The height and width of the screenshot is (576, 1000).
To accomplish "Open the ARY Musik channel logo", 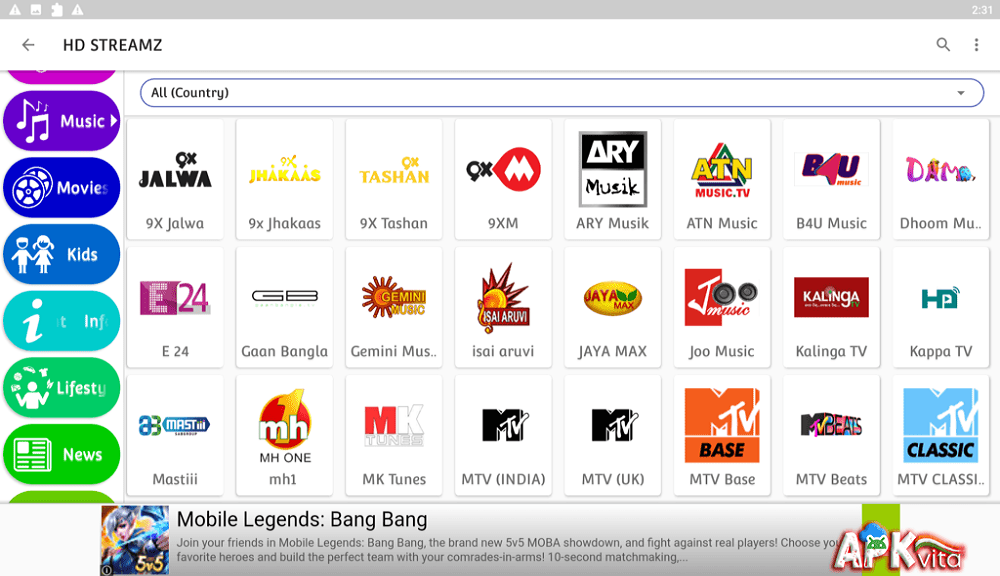I will tap(612, 169).
